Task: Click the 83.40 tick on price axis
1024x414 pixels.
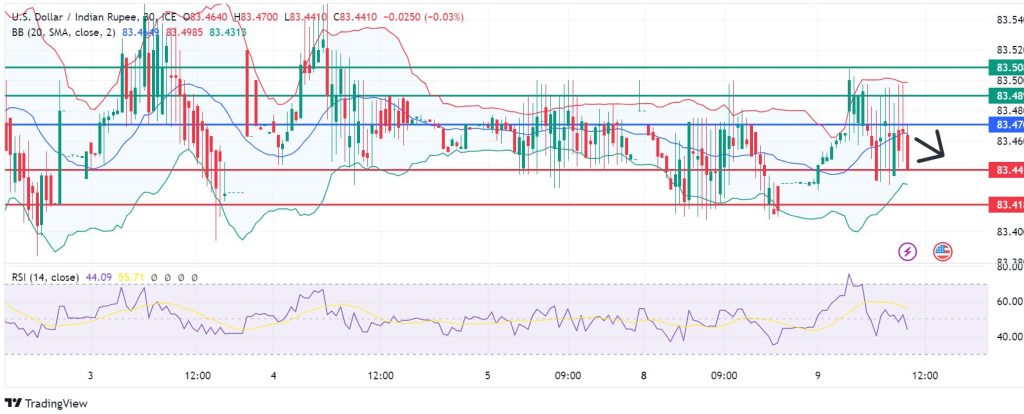Action: [x=1009, y=232]
